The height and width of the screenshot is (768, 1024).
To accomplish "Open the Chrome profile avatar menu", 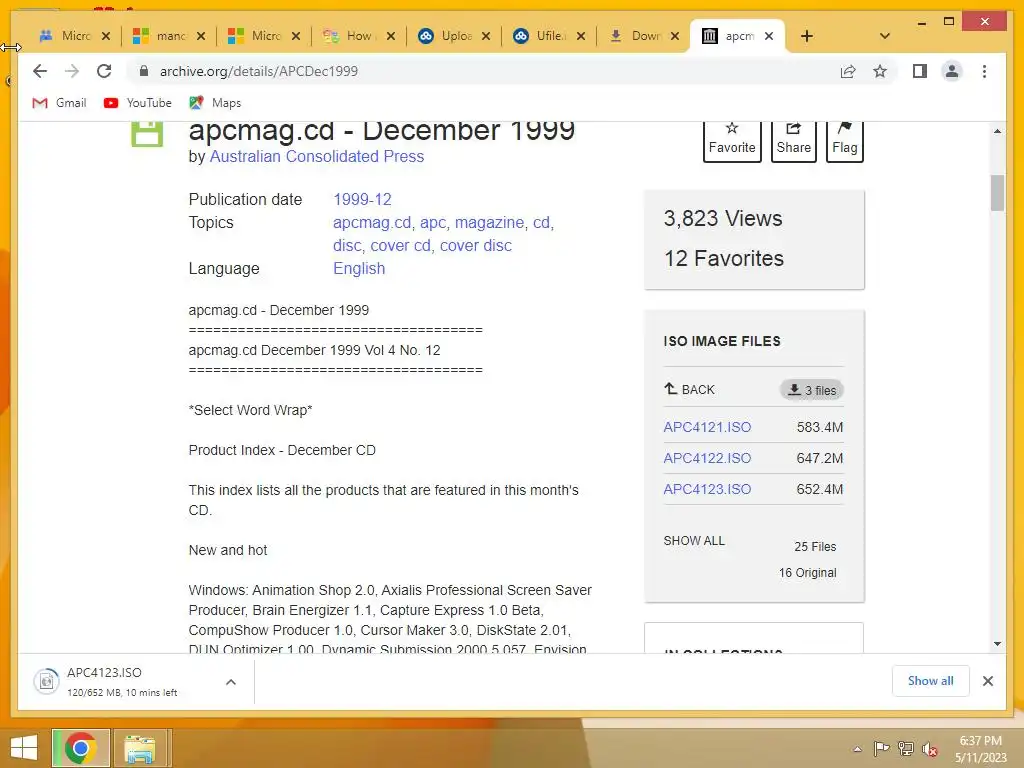I will click(x=952, y=71).
